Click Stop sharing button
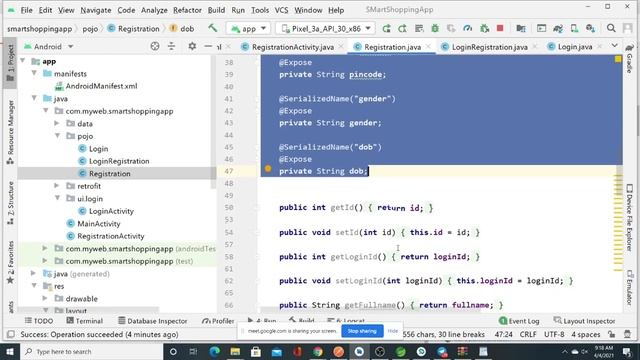The width and height of the screenshot is (640, 360). [362, 331]
